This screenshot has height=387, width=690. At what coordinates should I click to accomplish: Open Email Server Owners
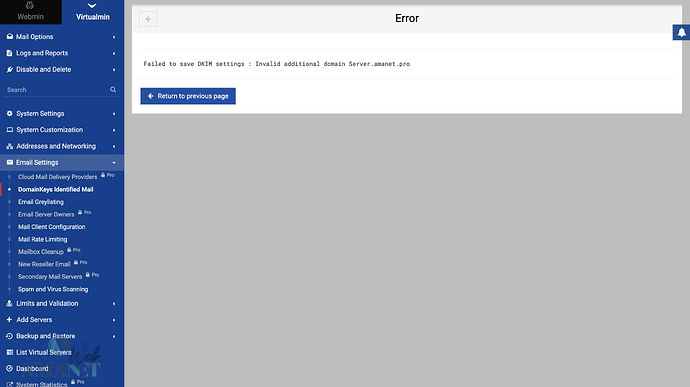(x=46, y=214)
